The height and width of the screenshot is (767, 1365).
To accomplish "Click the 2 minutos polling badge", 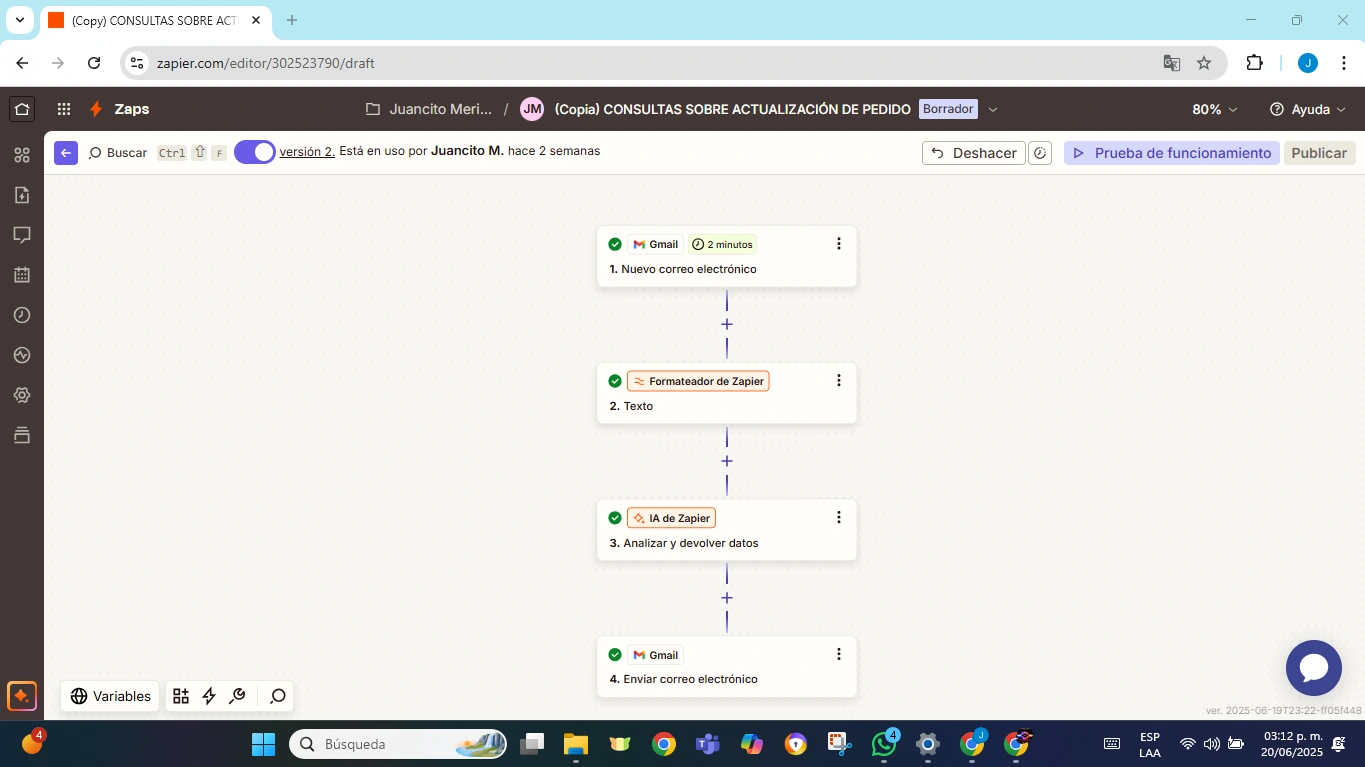I will tap(722, 244).
